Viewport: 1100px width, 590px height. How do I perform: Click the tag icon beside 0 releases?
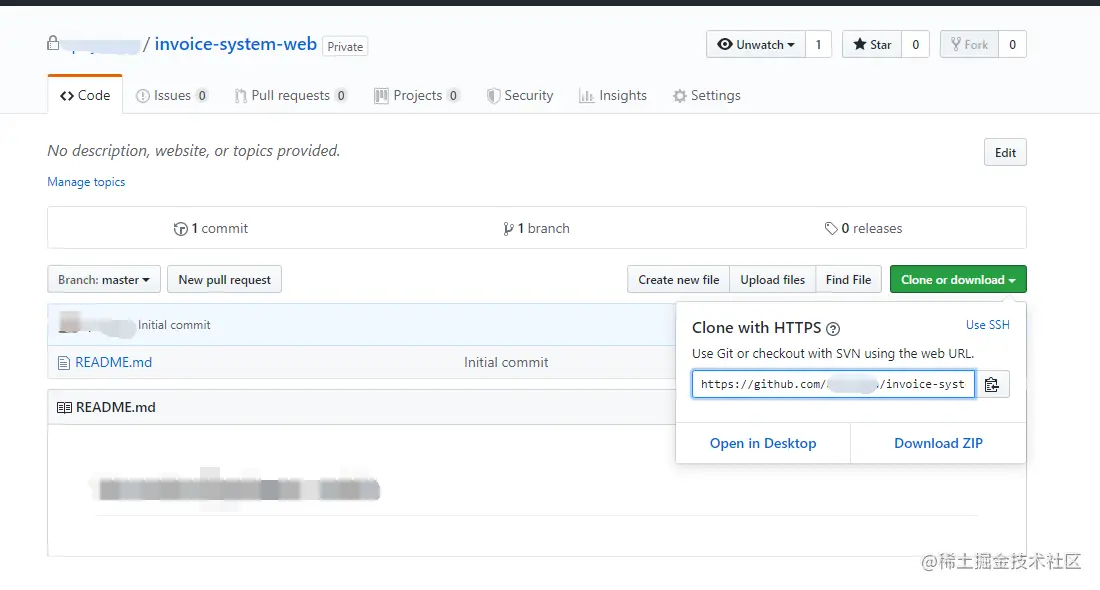[x=831, y=229]
